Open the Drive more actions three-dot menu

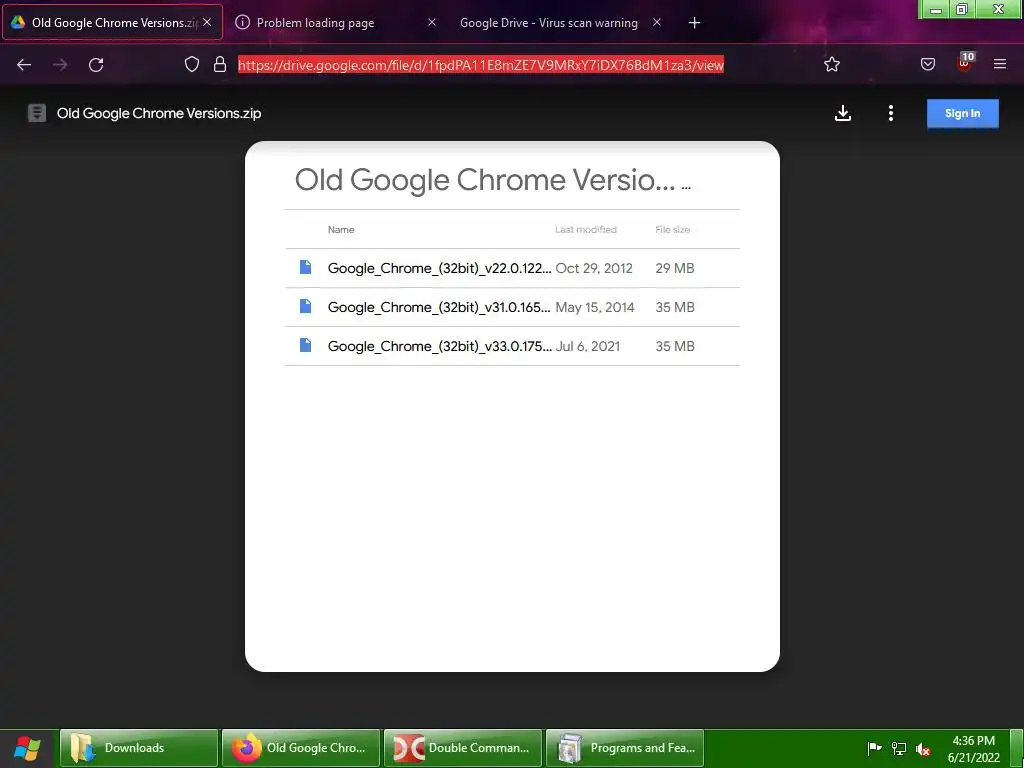point(890,113)
